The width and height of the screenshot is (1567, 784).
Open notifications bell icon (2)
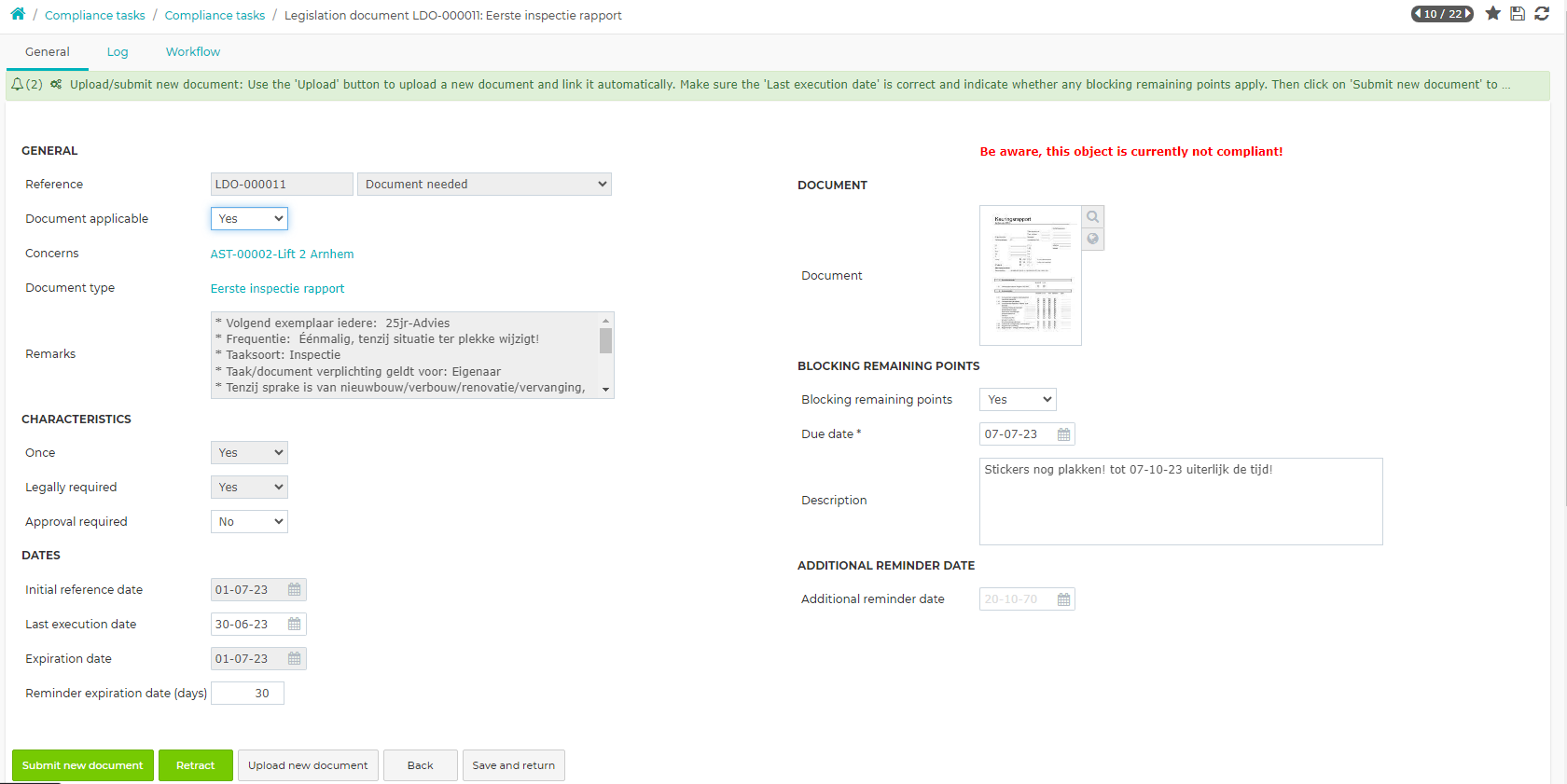pos(17,84)
